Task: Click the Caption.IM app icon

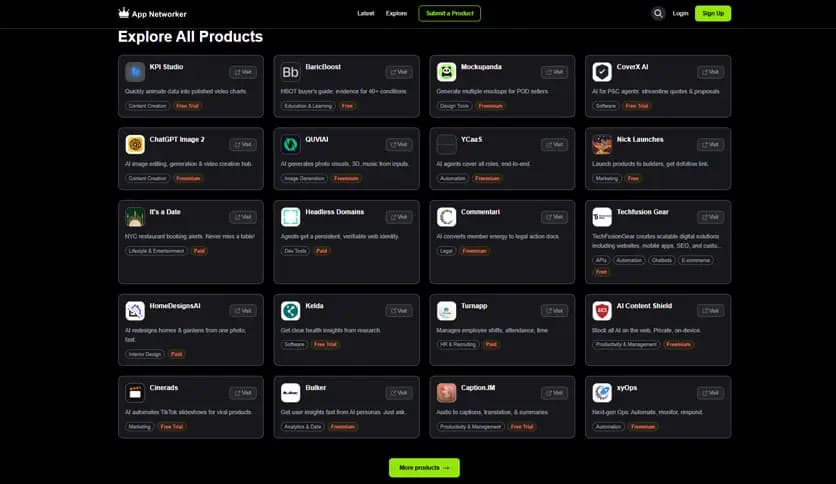Action: pos(446,392)
